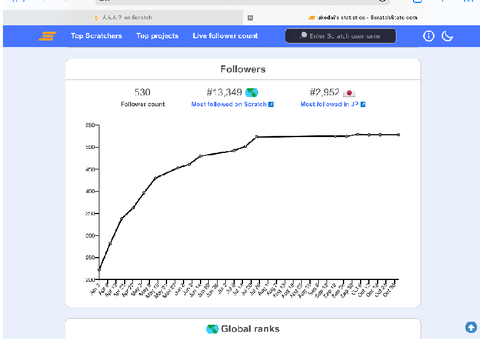The height and width of the screenshot is (360, 480).
Task: Focus the Enter Scratch username search field
Action: click(x=341, y=36)
